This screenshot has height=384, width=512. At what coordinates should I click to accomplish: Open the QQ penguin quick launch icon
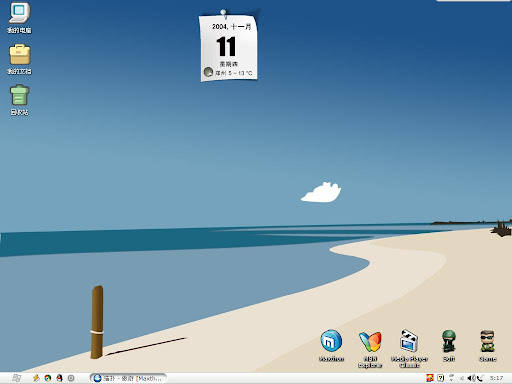59,378
